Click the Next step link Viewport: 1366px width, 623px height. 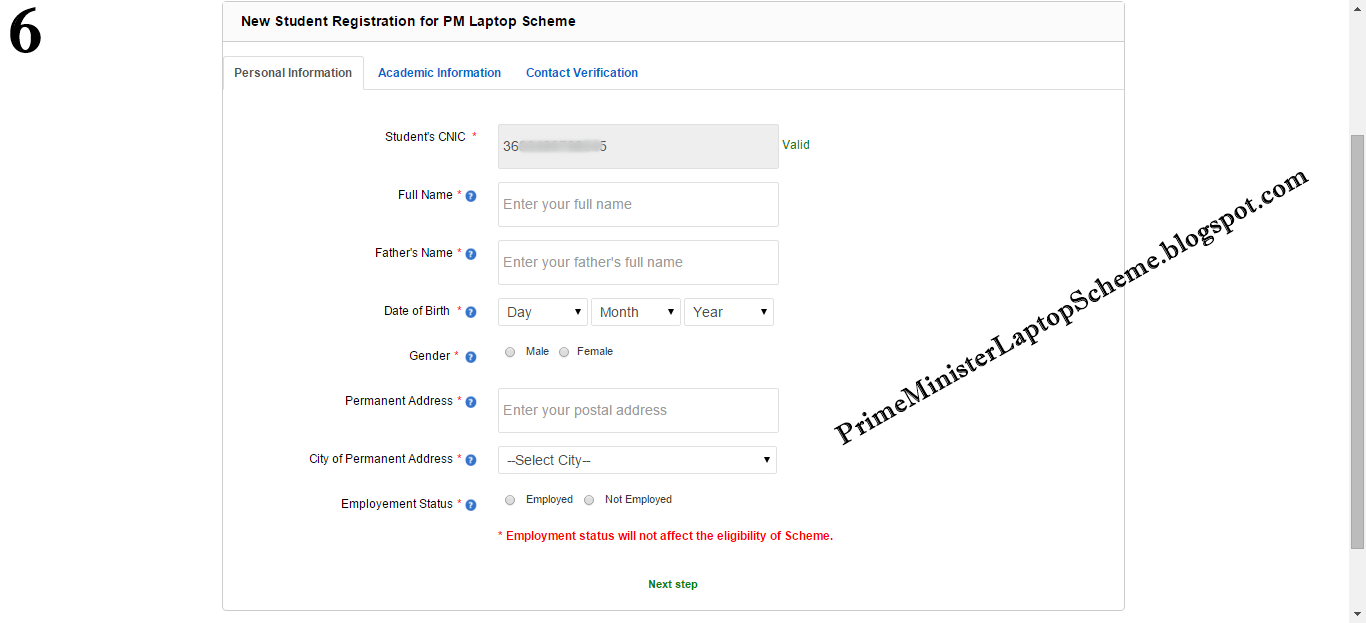[673, 584]
